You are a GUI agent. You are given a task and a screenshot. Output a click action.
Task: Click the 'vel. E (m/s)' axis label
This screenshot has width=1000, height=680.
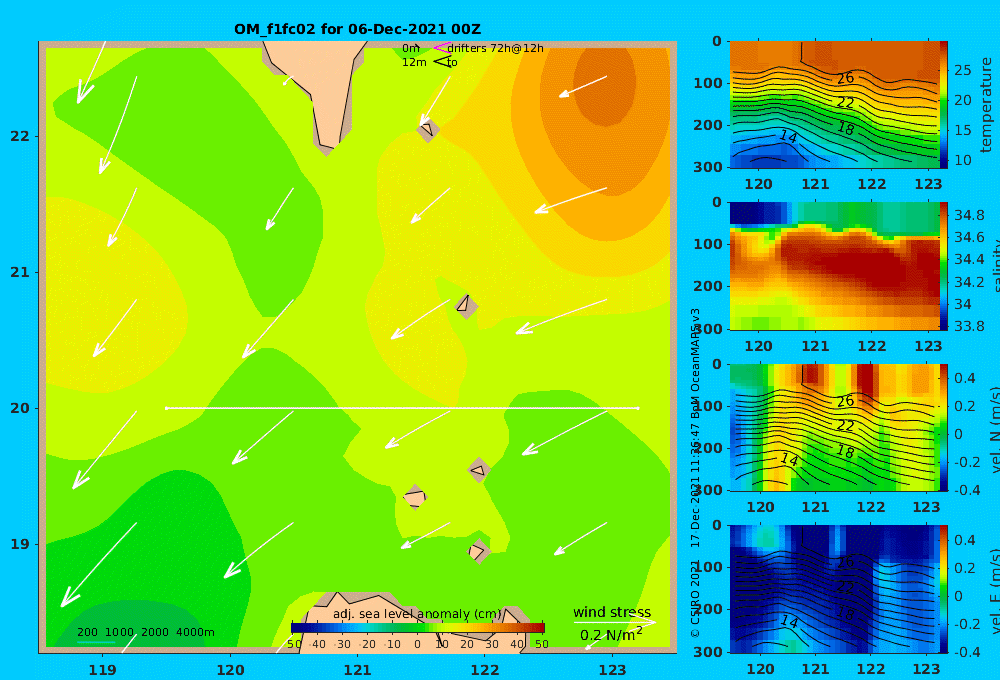[995, 591]
